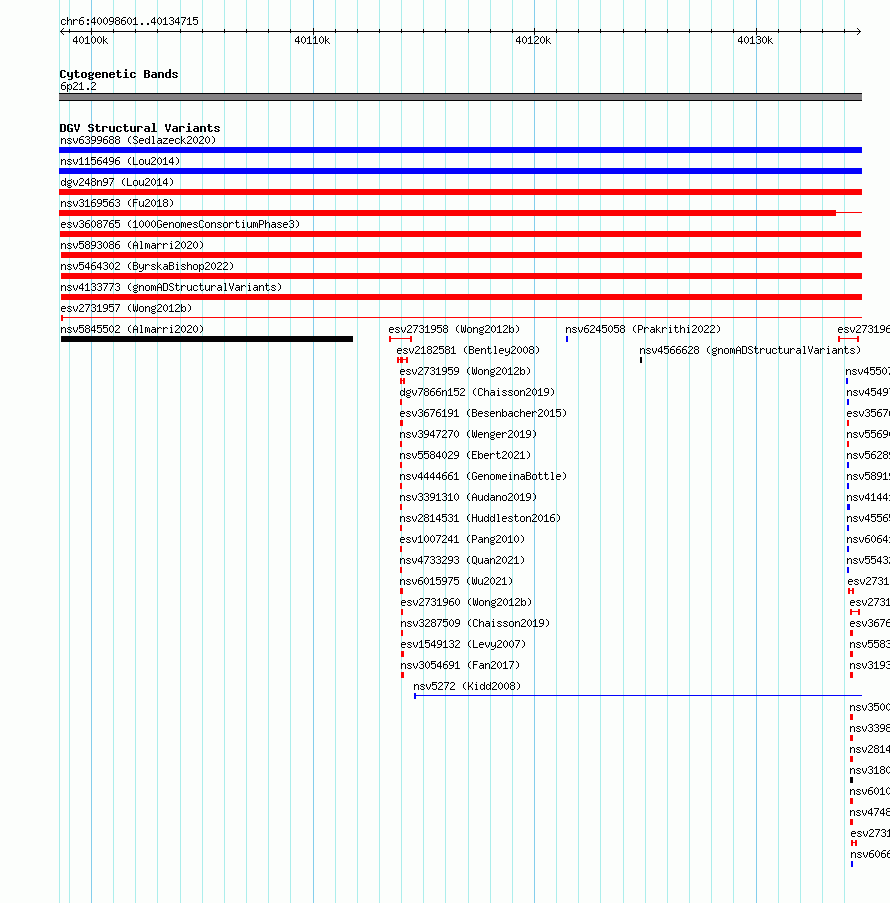Open the esv1007241 (Pang2010) variant label
890x903 pixels.
462,540
